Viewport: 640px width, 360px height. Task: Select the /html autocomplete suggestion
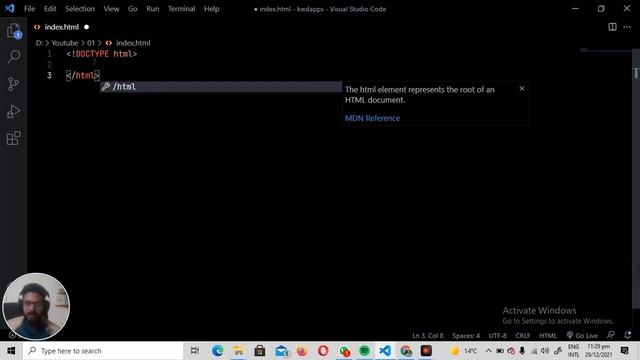(x=221, y=87)
